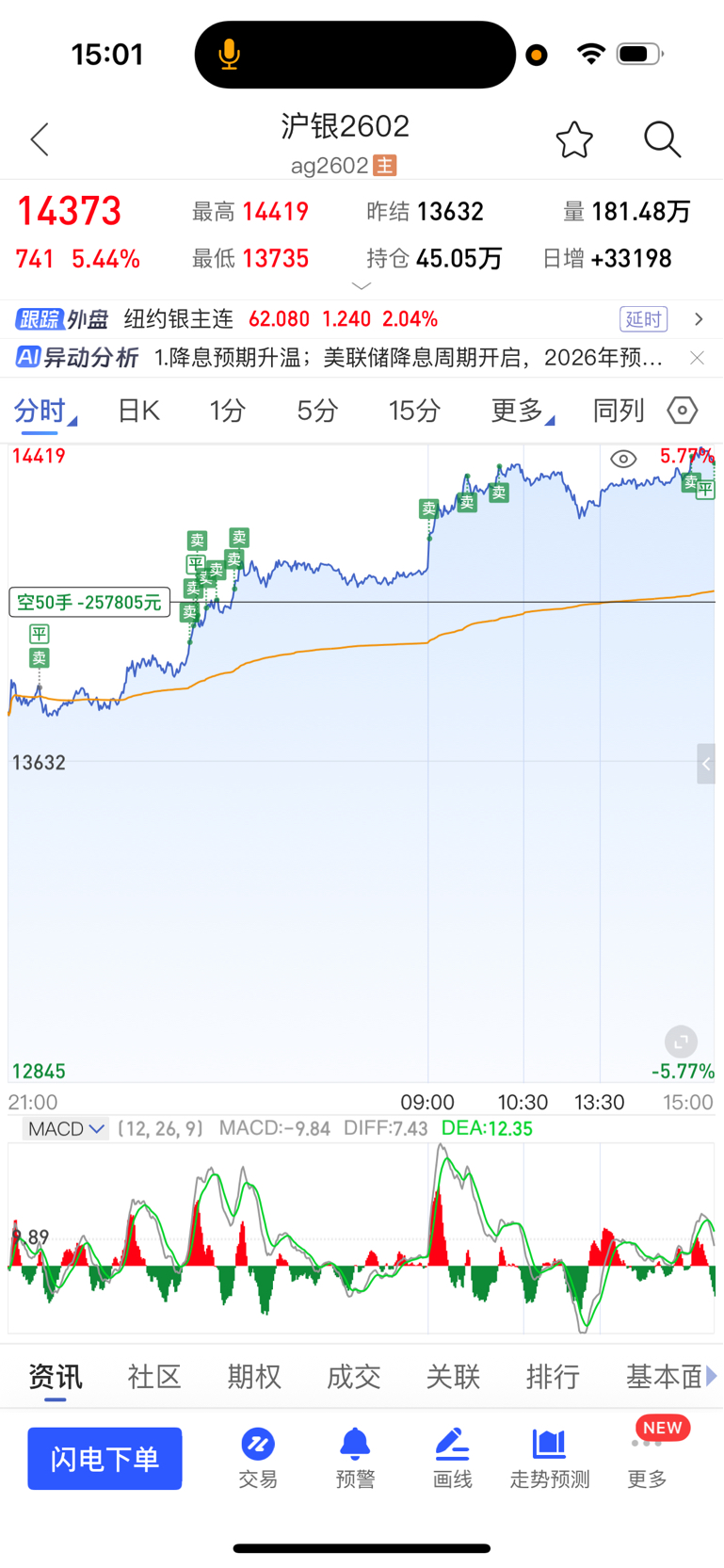
Task: Expand chart to fullscreen icon
Action: click(x=681, y=1042)
